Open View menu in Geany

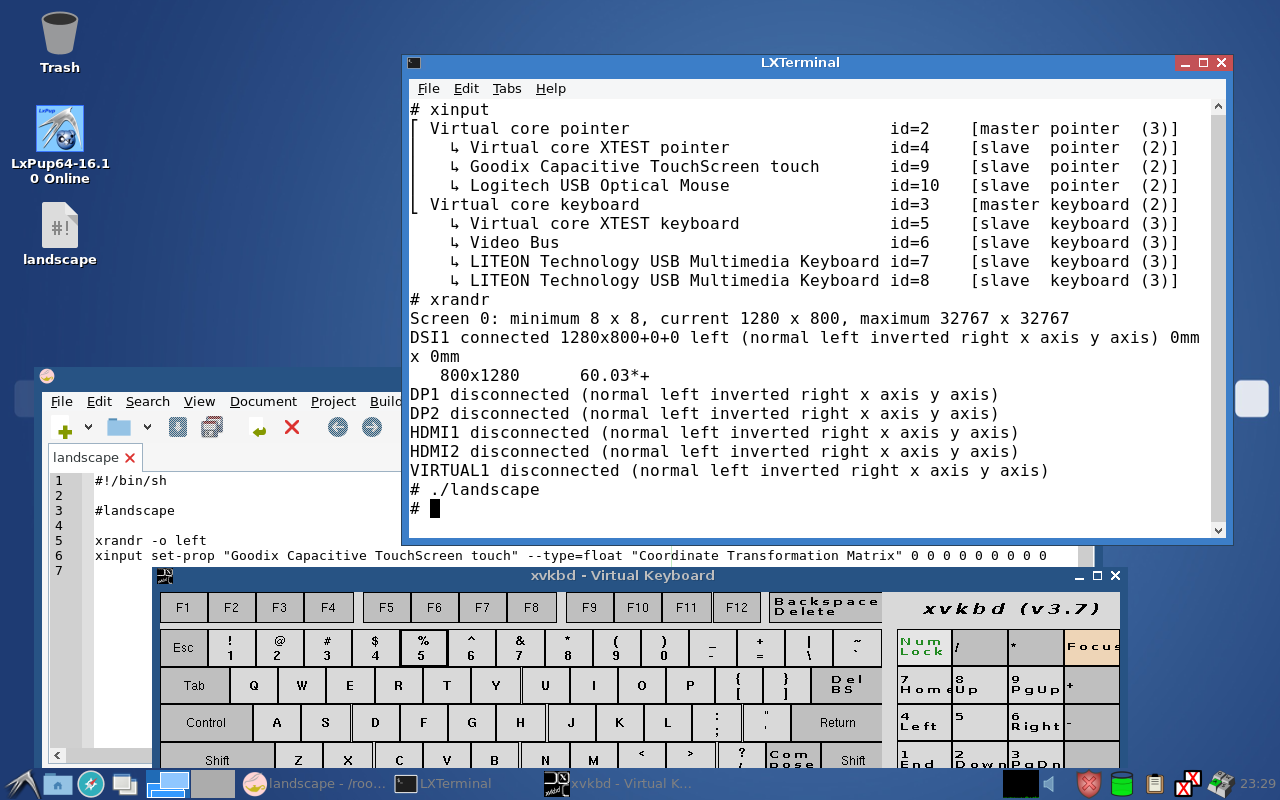coord(200,401)
